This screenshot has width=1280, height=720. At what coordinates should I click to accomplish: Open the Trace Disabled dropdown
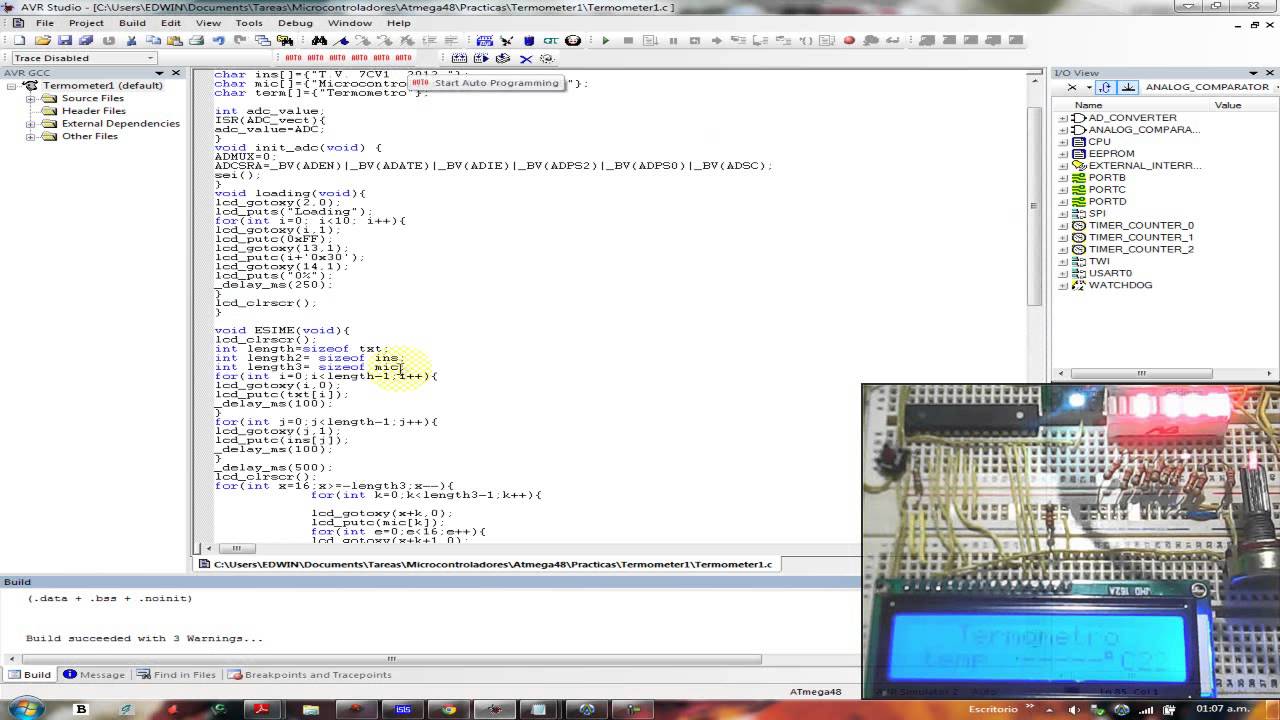coord(150,58)
